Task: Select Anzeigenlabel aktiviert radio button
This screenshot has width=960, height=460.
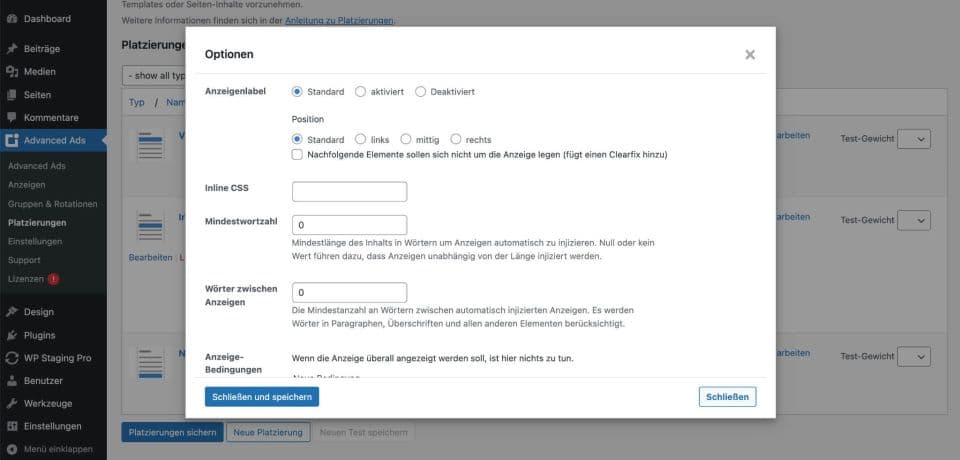Action: (x=361, y=92)
